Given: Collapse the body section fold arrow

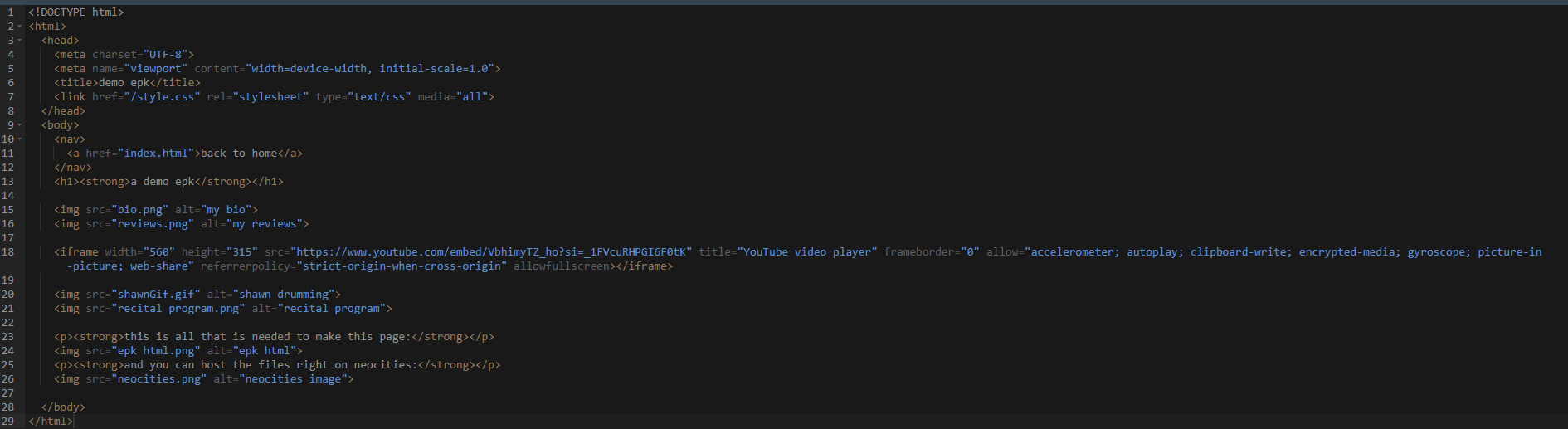Looking at the screenshot, I should pyautogui.click(x=20, y=125).
